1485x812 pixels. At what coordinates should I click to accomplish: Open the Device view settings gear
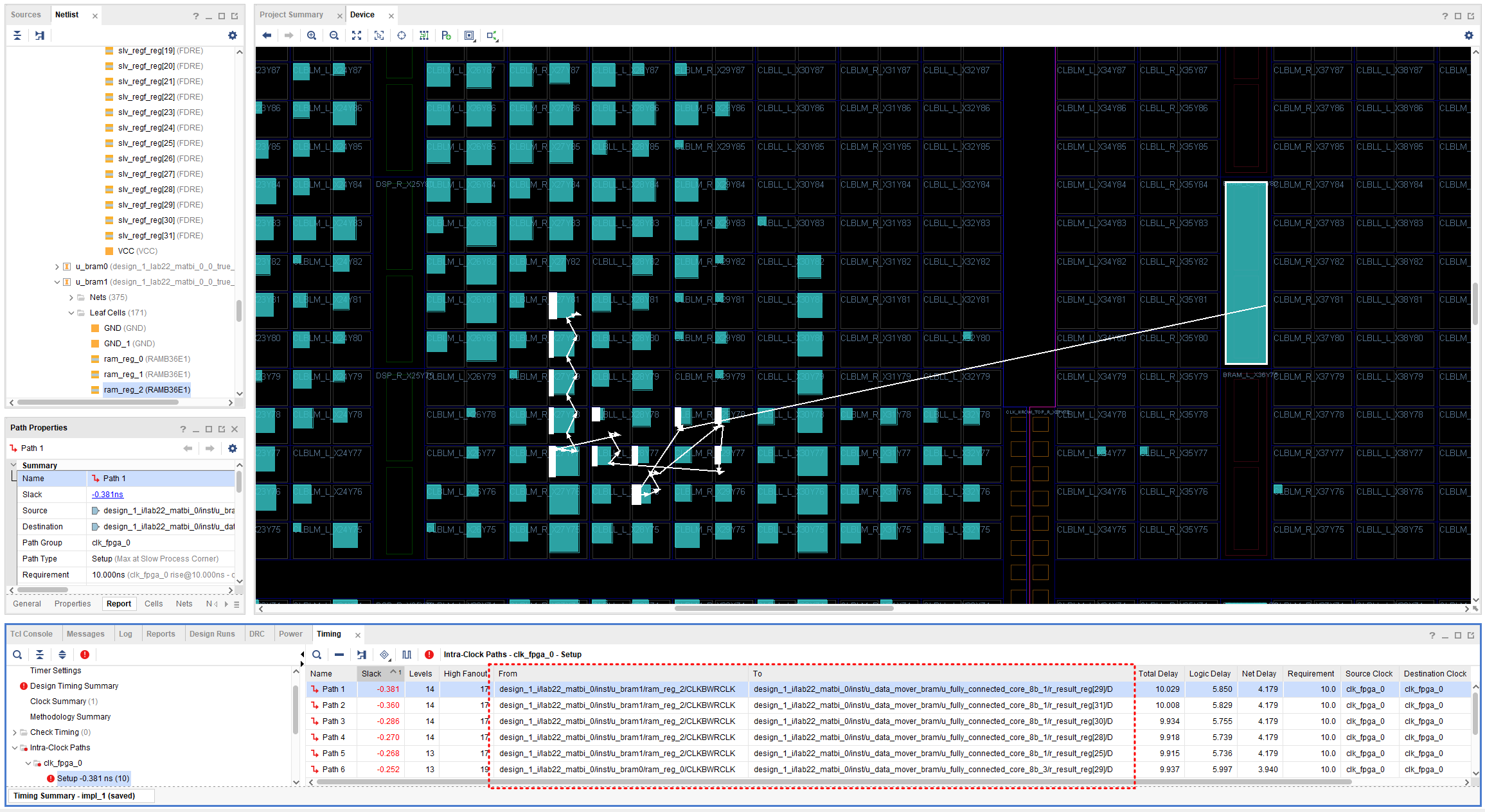1468,35
